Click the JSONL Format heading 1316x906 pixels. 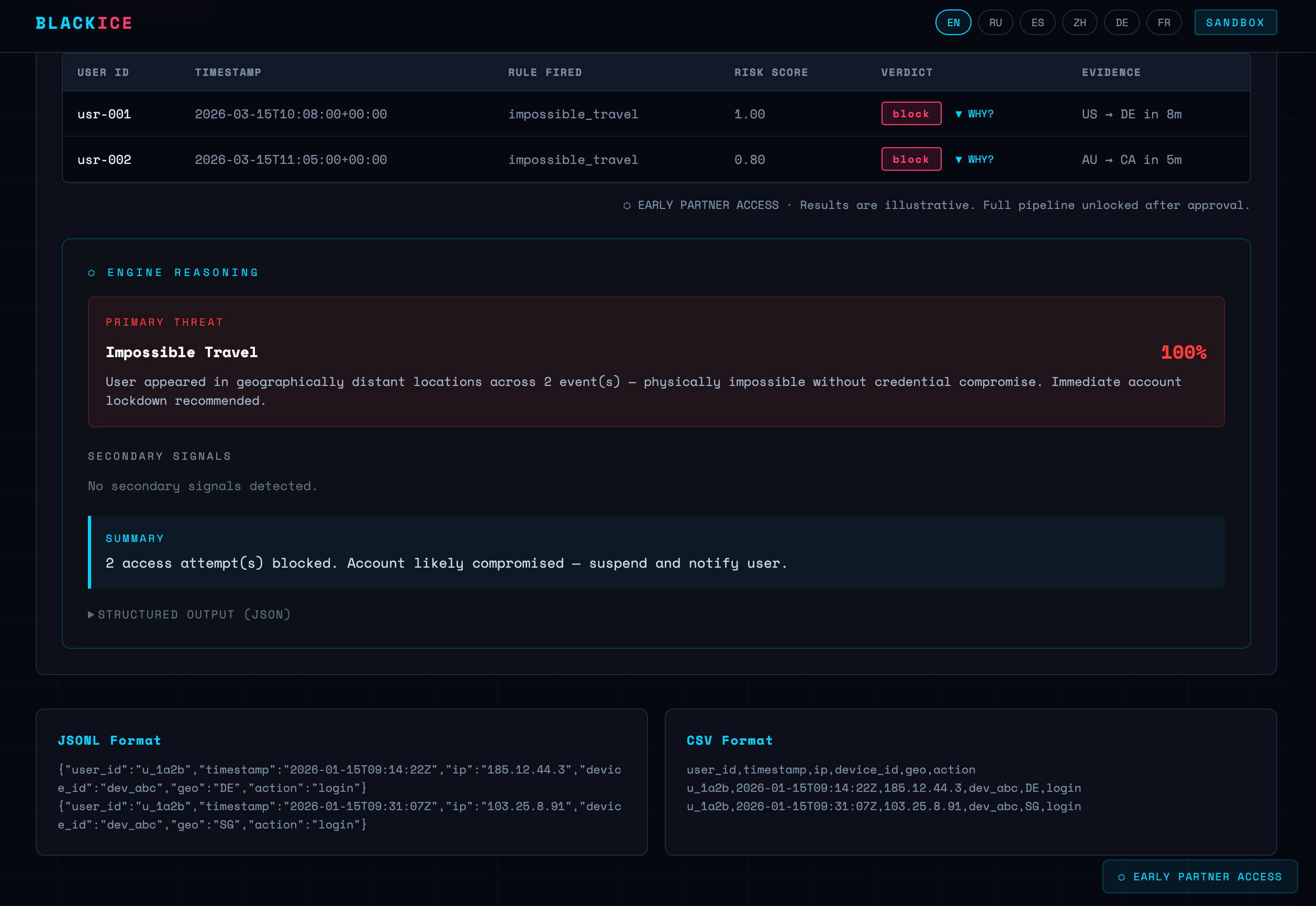point(109,741)
